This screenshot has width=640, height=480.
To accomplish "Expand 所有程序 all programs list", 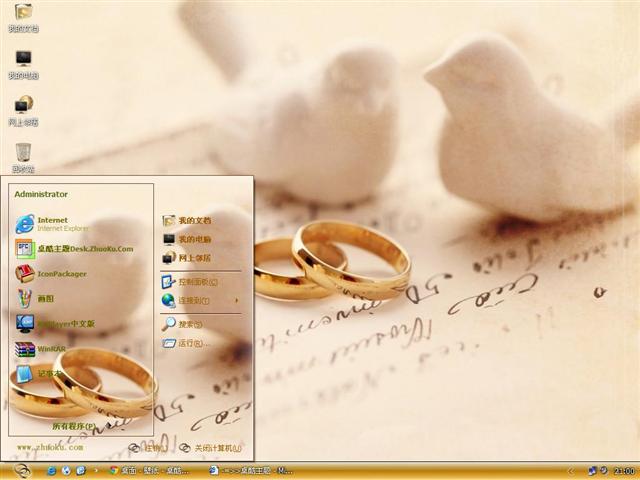I will [x=73, y=426].
